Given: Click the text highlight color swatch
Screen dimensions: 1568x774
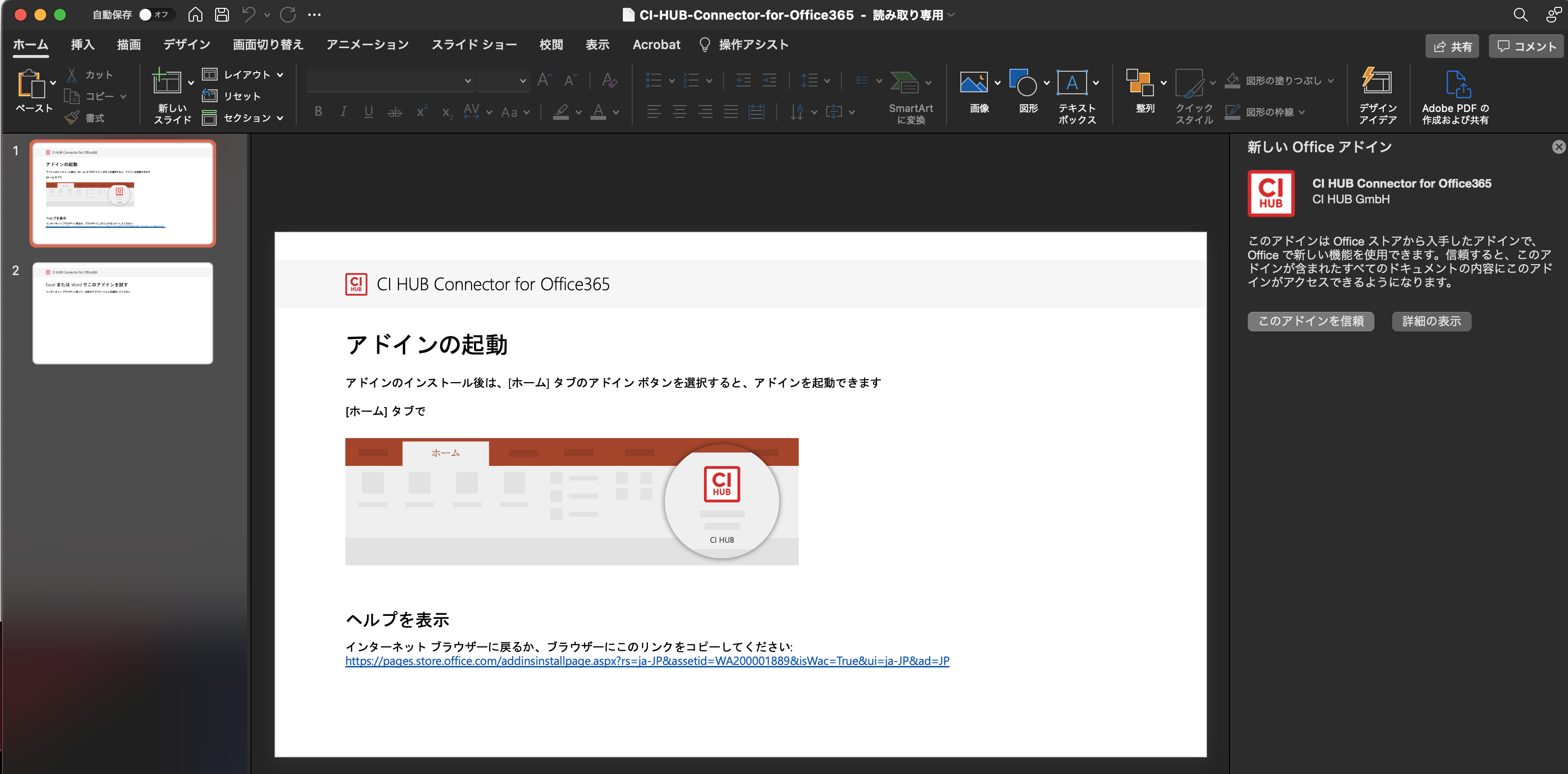Looking at the screenshot, I should 560,111.
